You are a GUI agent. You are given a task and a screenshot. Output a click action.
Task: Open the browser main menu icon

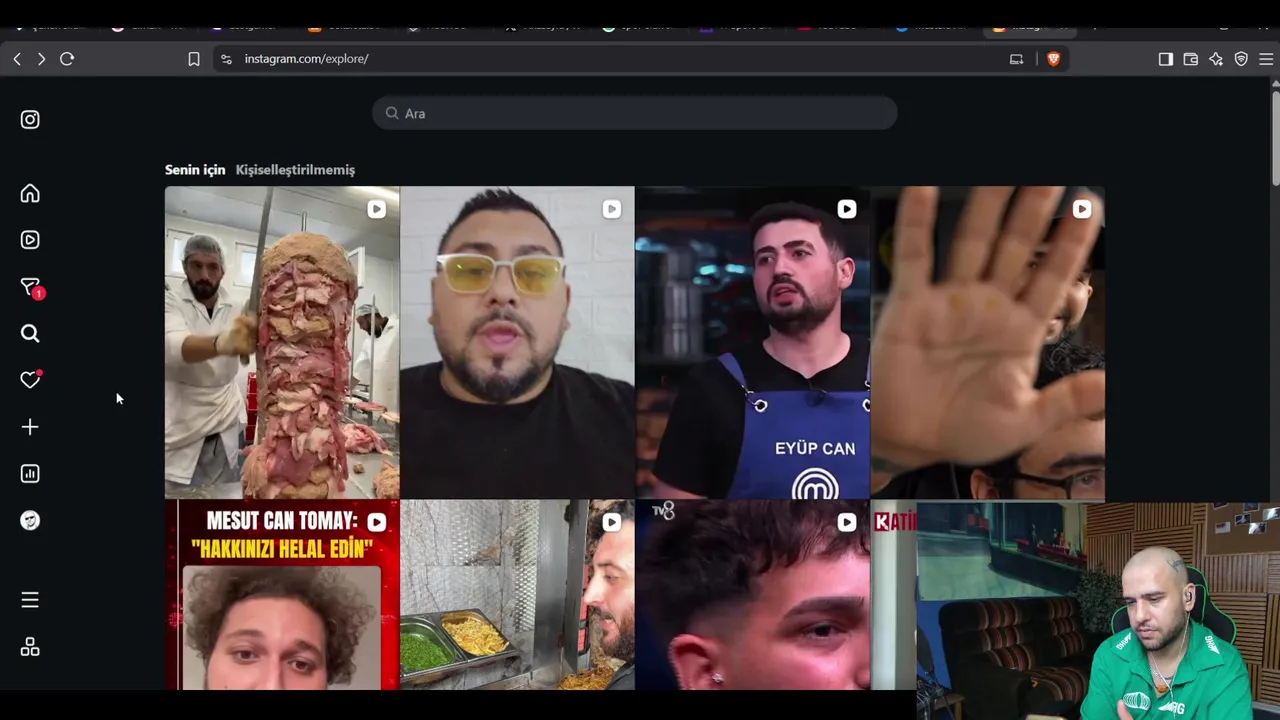tap(1266, 59)
